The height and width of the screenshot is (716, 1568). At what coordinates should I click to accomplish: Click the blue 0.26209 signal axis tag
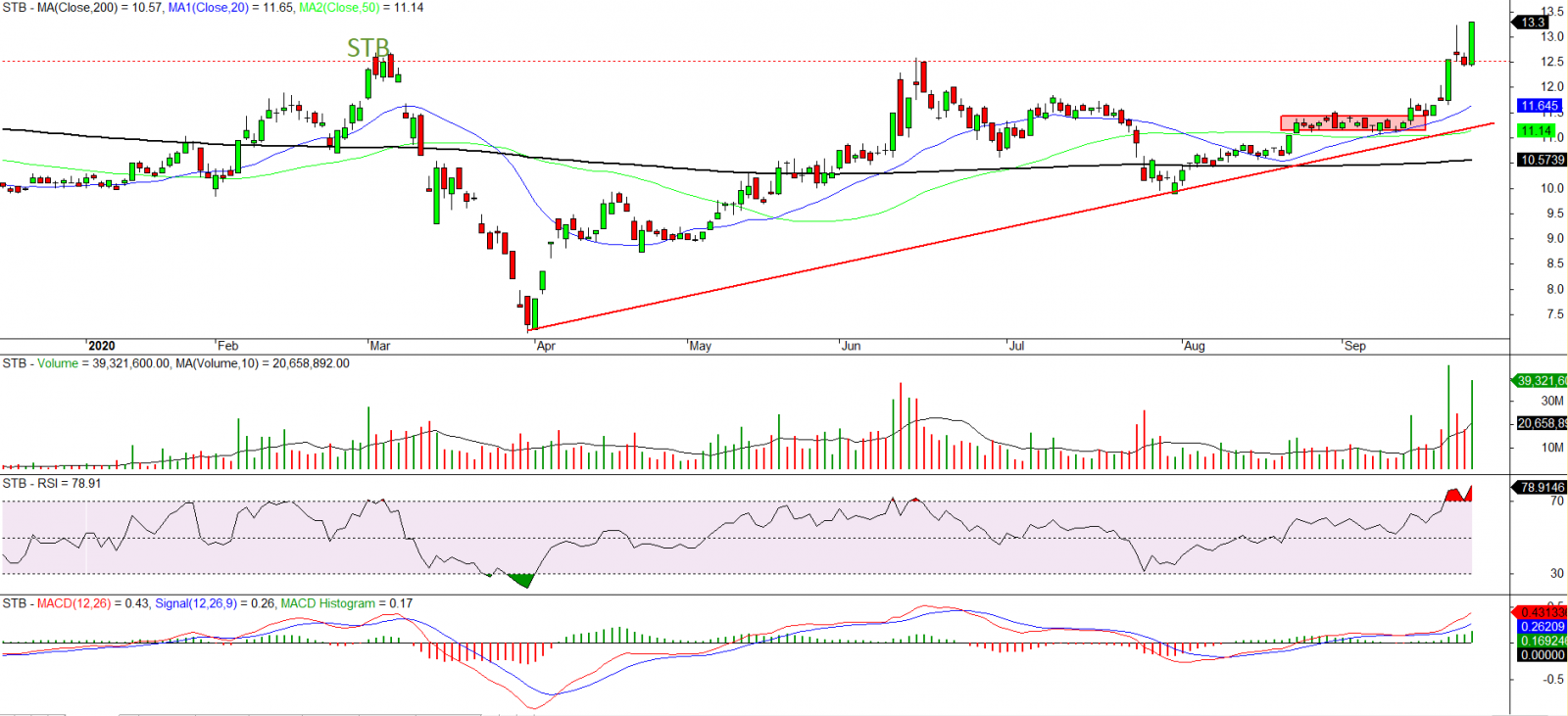coord(1542,627)
